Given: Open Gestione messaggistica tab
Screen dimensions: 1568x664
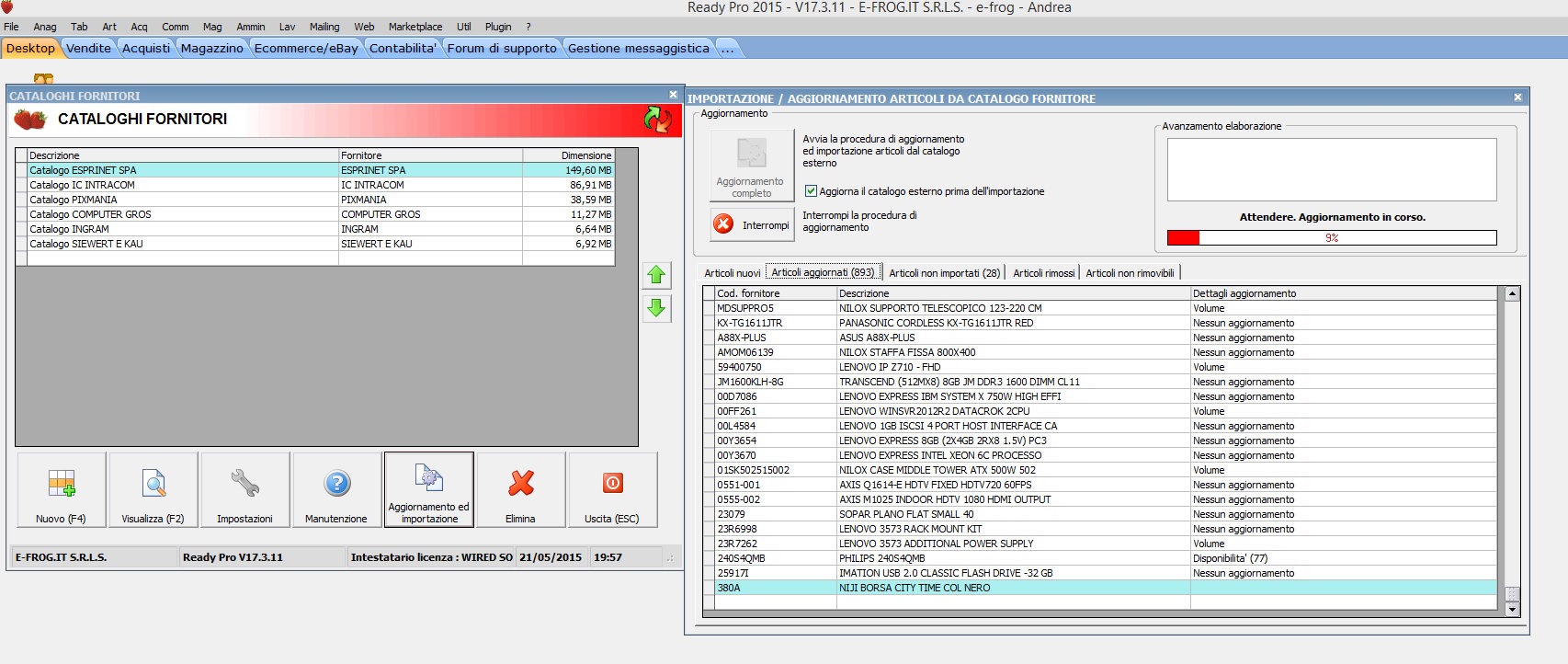Looking at the screenshot, I should (639, 48).
